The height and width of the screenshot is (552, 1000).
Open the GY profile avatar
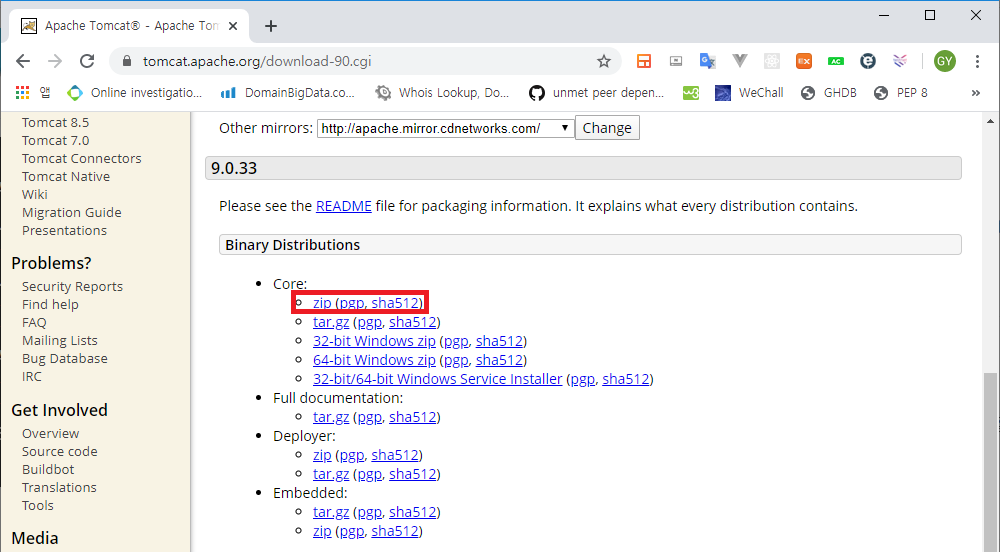point(945,61)
